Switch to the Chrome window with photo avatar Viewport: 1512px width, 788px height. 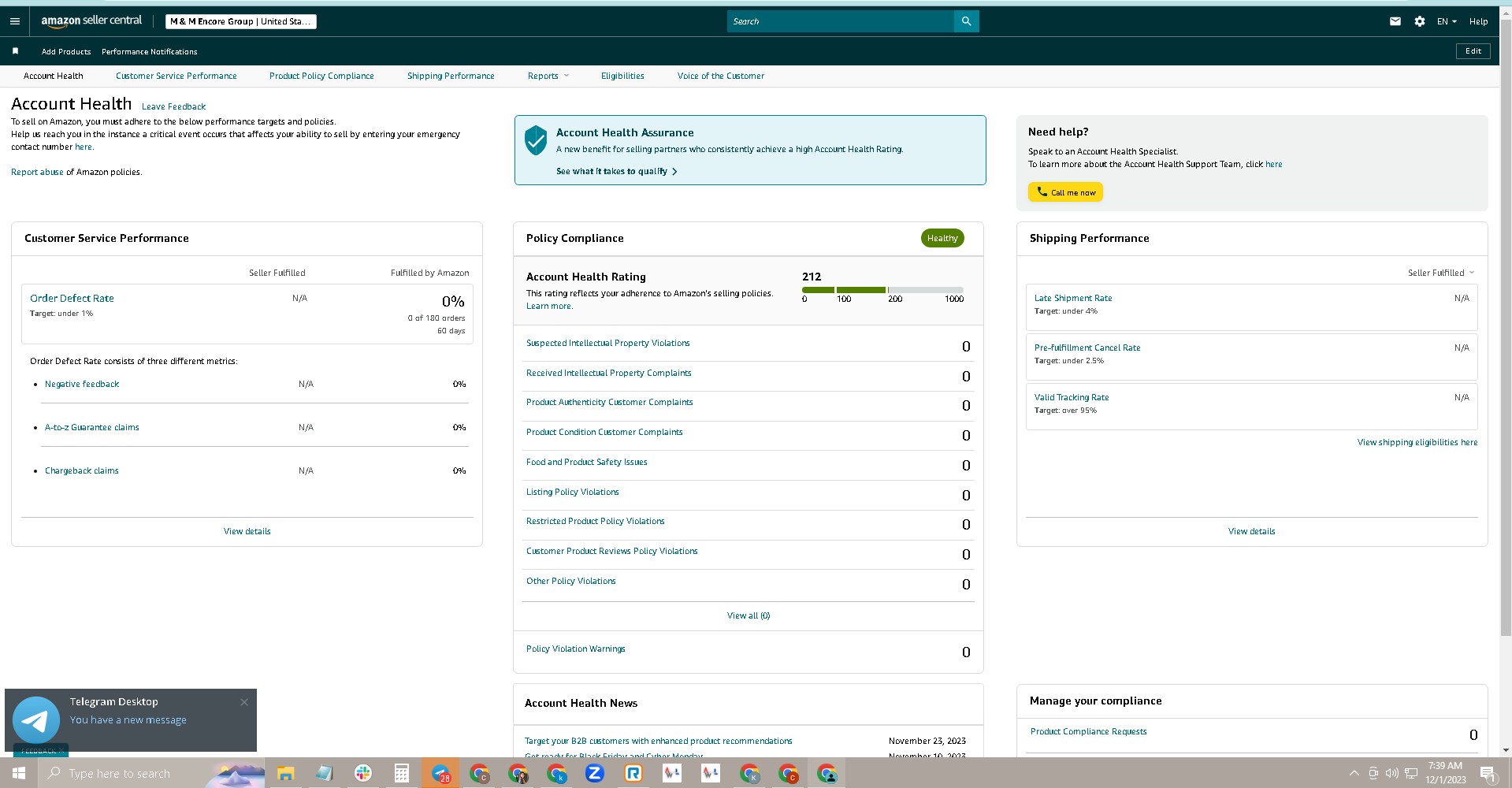[518, 773]
